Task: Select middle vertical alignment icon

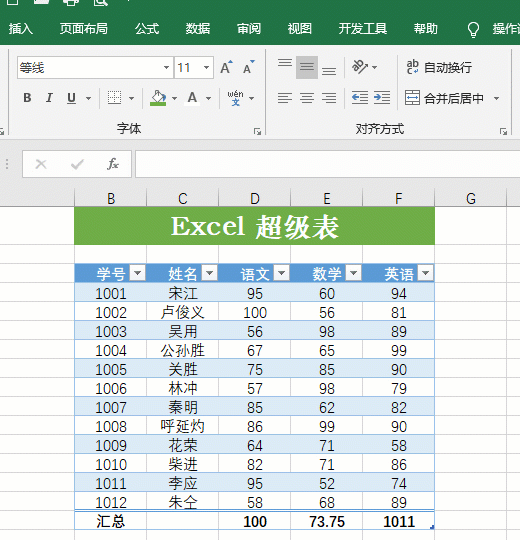Action: (307, 67)
